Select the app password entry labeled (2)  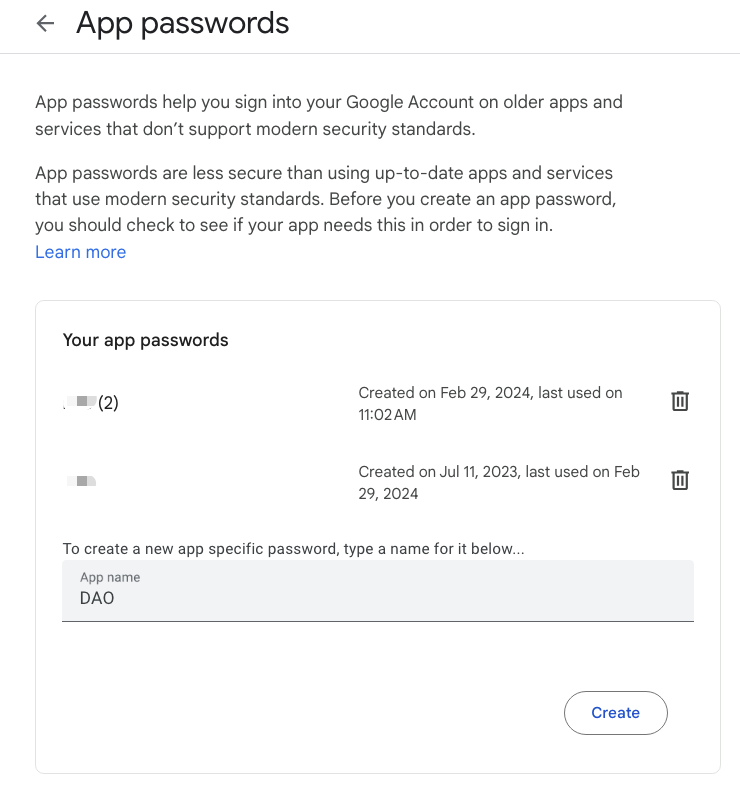coord(91,403)
